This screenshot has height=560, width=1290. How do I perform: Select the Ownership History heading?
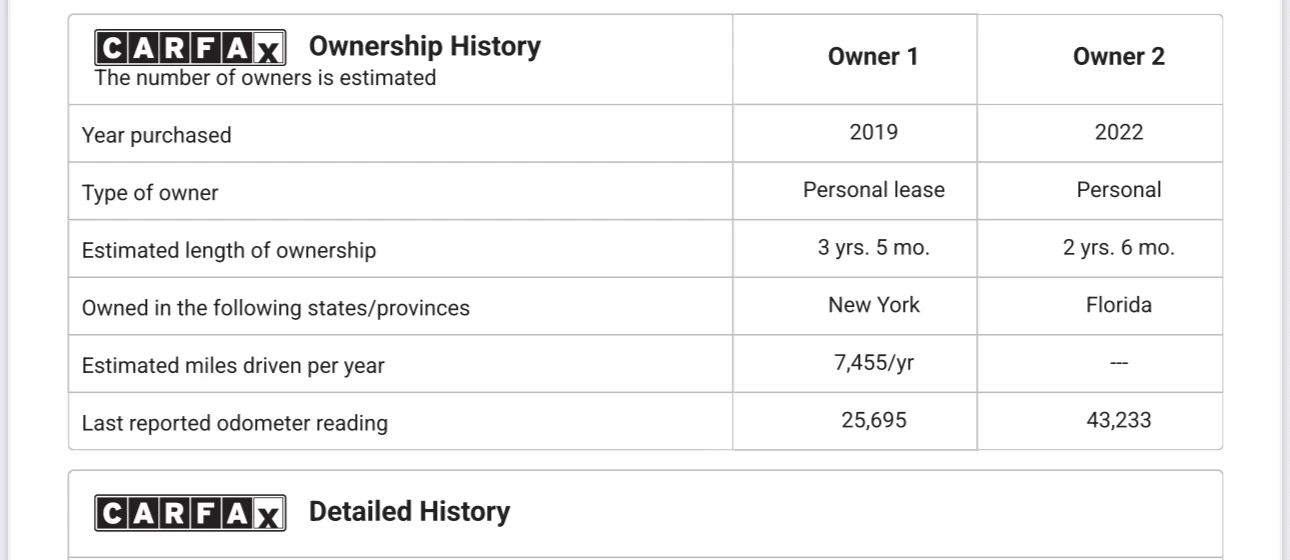tap(424, 46)
